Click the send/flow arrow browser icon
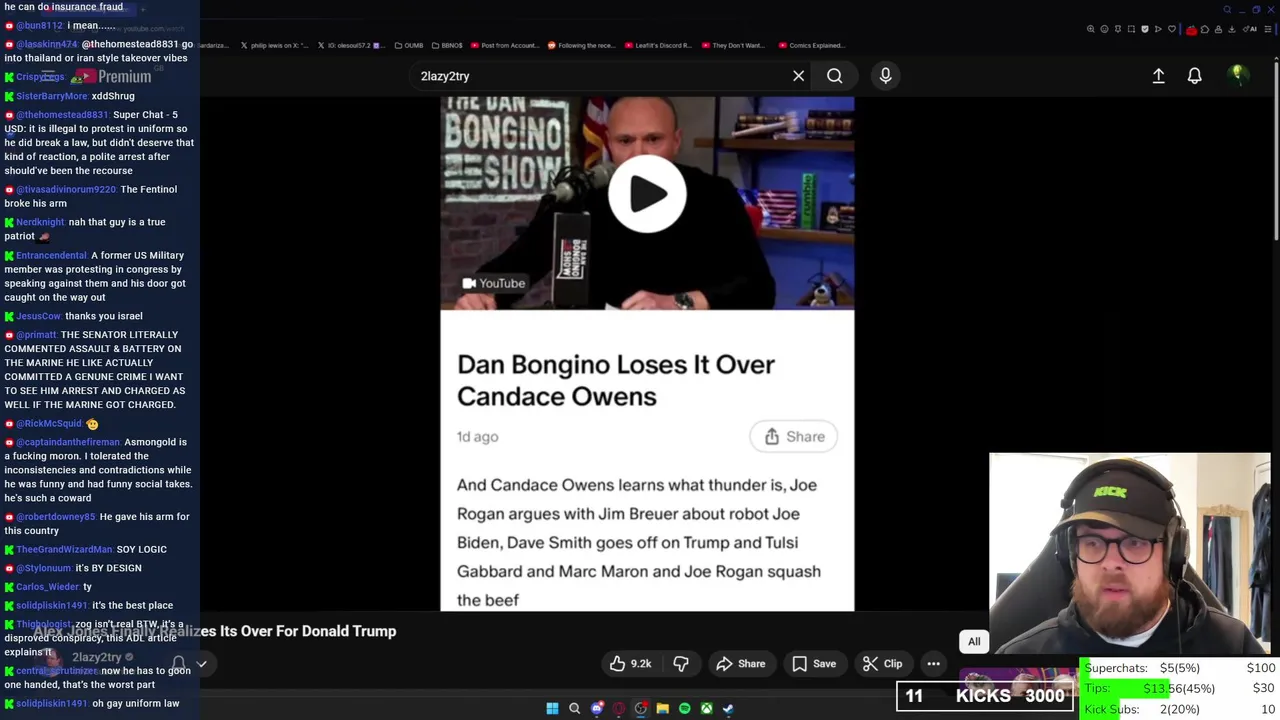This screenshot has width=1280, height=720. (x=1158, y=29)
